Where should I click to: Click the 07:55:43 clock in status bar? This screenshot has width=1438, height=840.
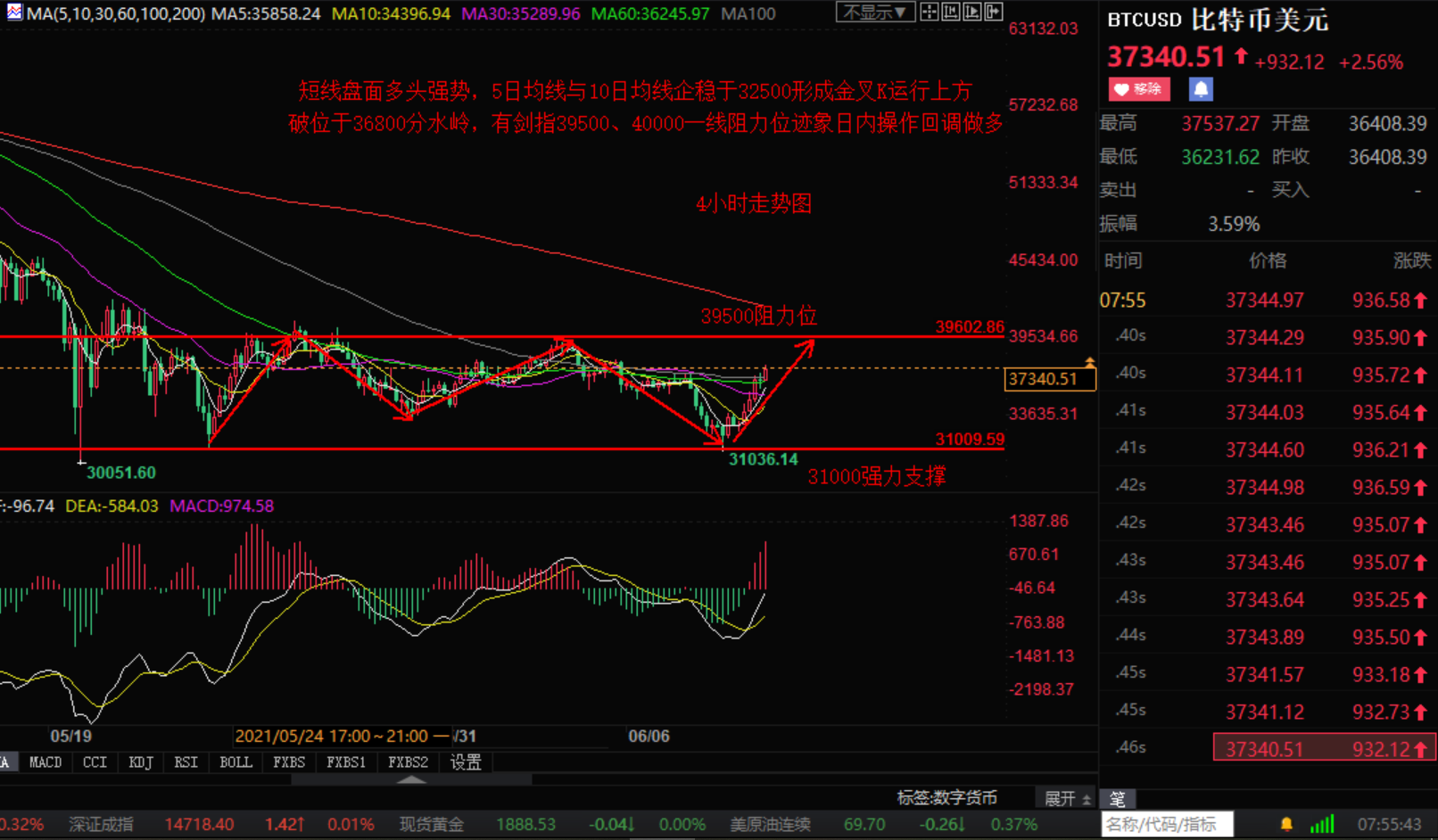[x=1390, y=825]
